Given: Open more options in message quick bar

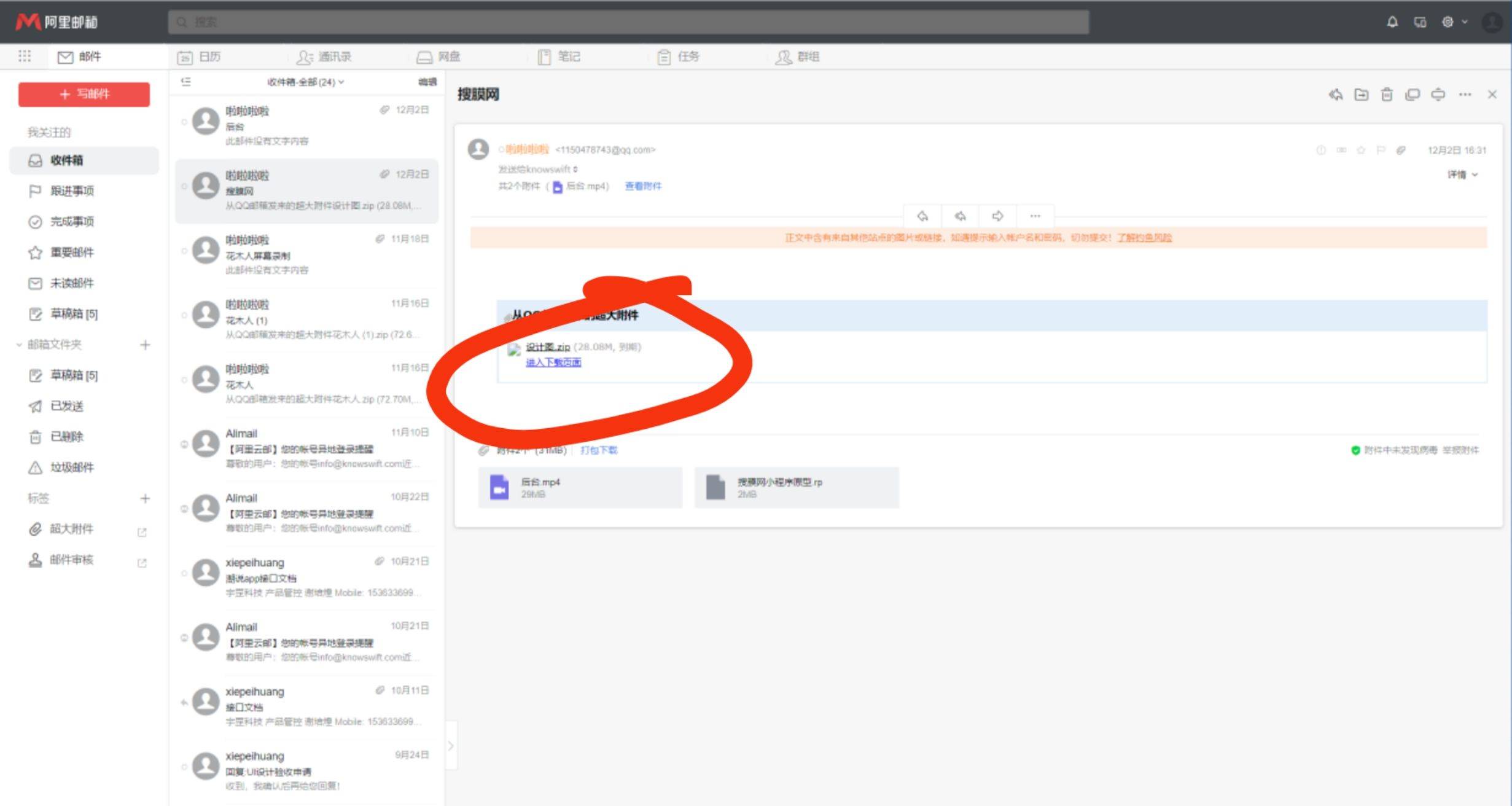Looking at the screenshot, I should [x=1035, y=216].
